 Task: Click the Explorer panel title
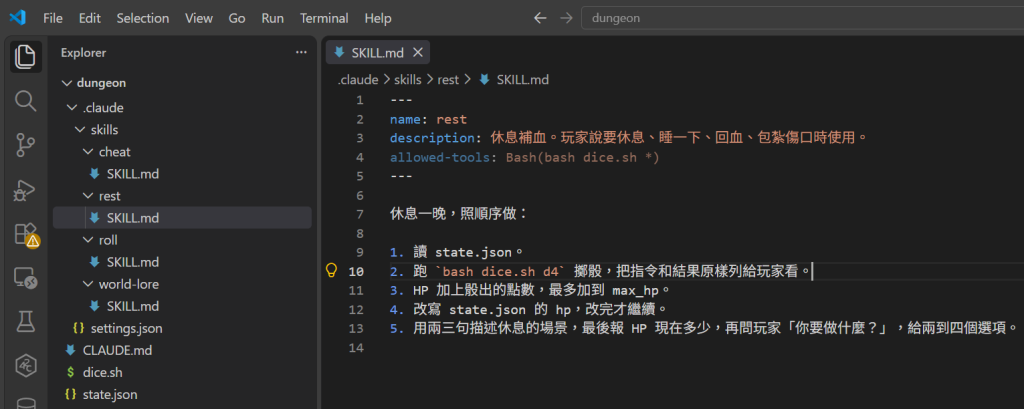click(x=84, y=53)
